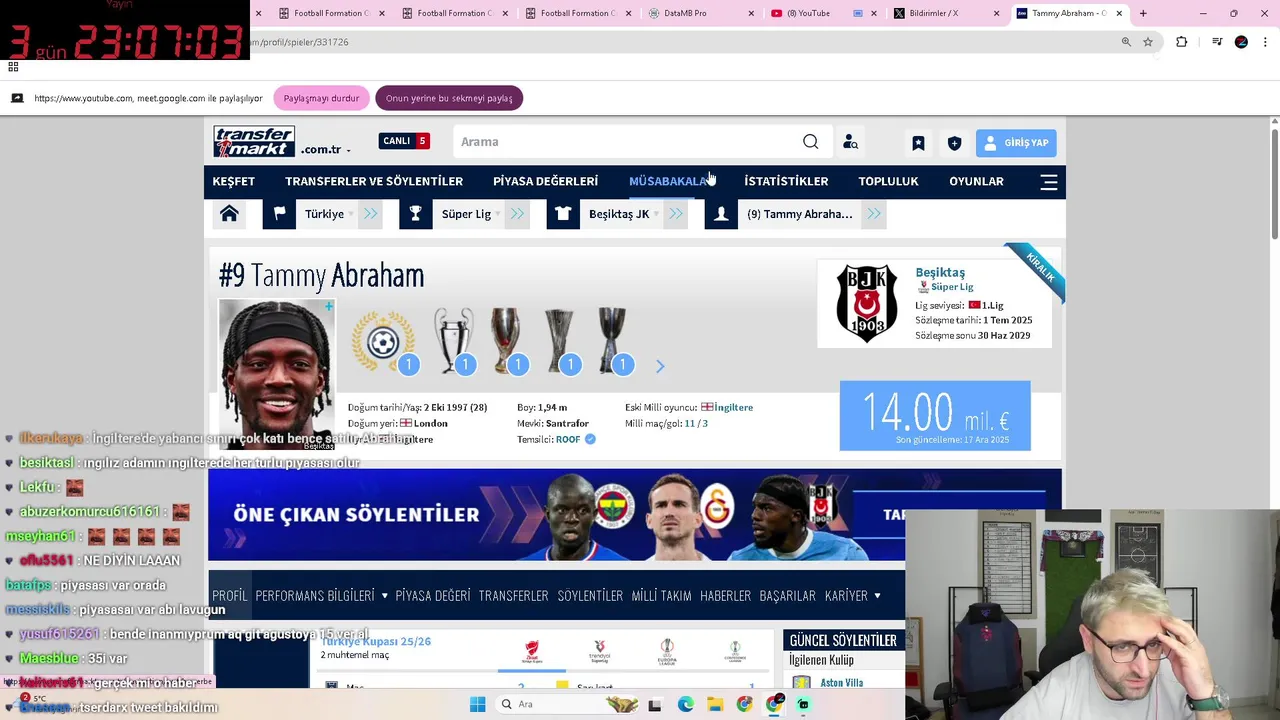Click the Transfermarkt logo

pos(254,142)
